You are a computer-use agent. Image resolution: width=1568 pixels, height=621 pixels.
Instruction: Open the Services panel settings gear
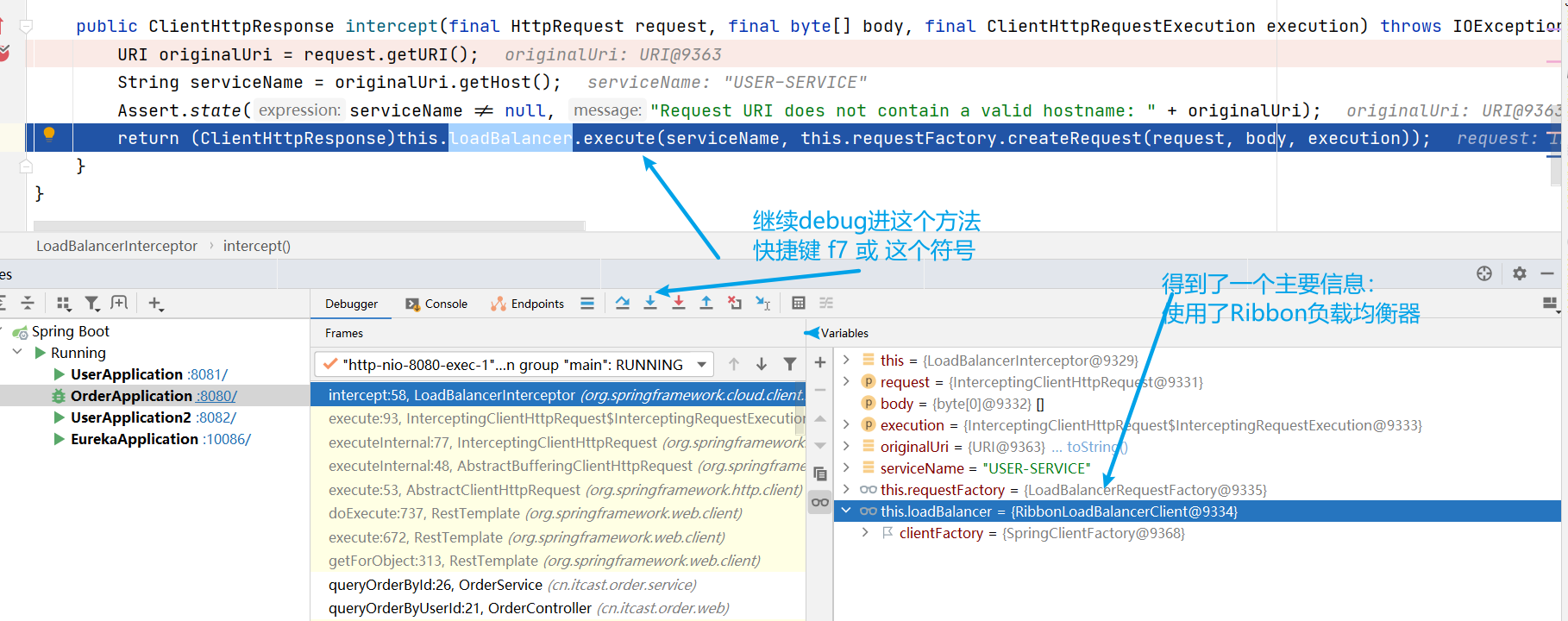1520,273
